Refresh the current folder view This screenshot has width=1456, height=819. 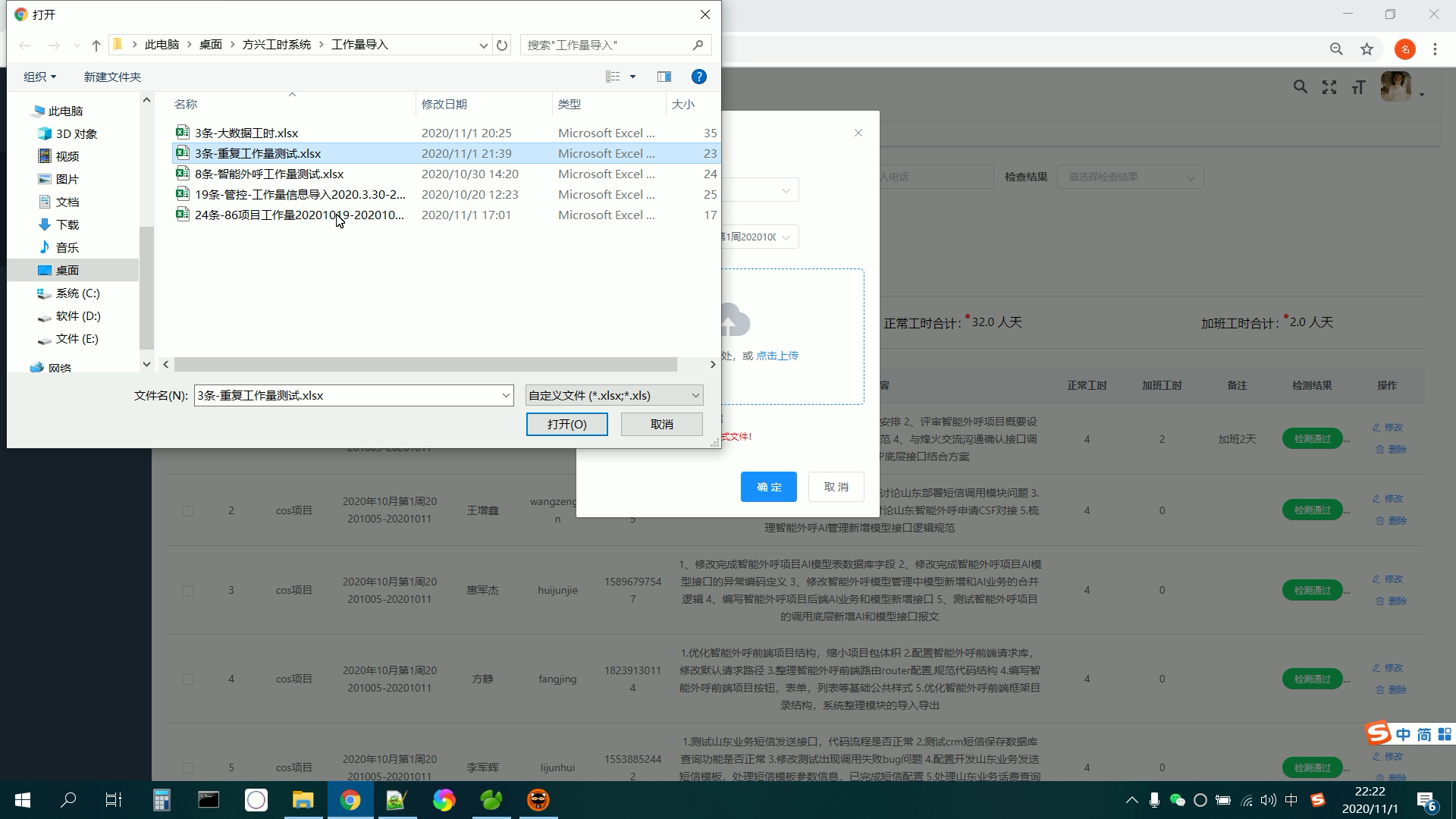(x=502, y=45)
